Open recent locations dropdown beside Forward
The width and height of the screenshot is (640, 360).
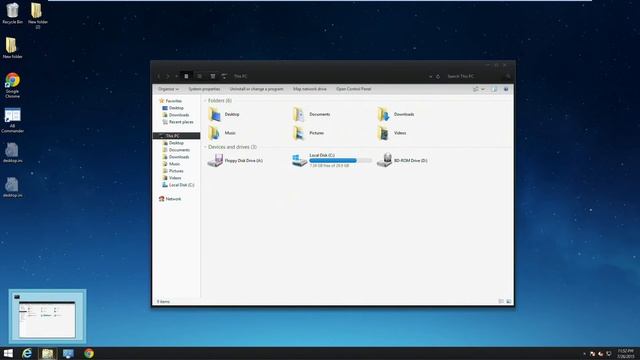click(176, 76)
